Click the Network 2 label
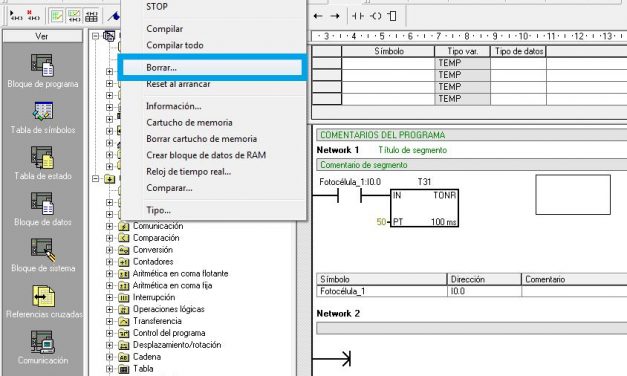Screen dimensions: 627x376 click(338, 314)
